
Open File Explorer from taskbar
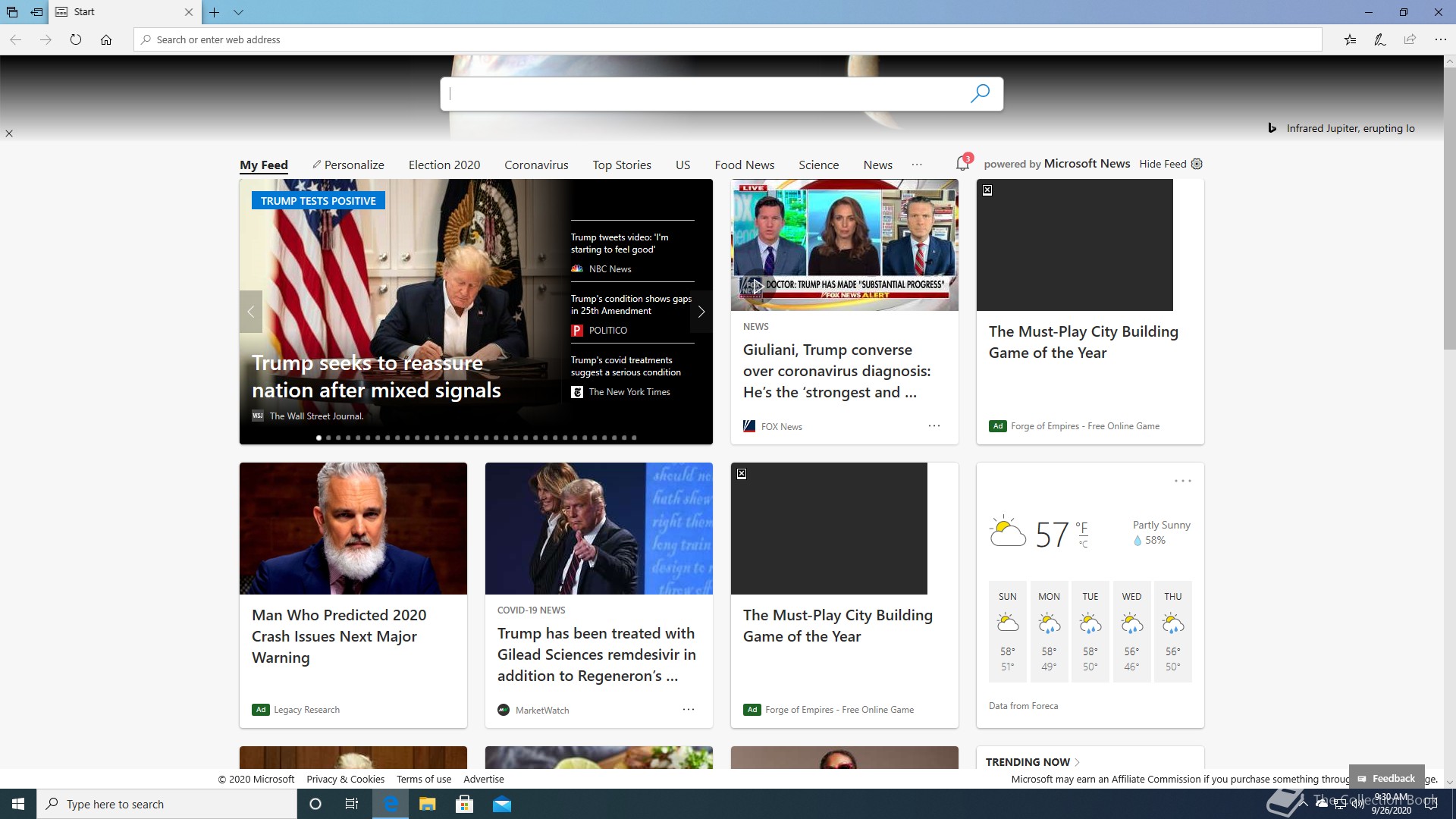[428, 804]
